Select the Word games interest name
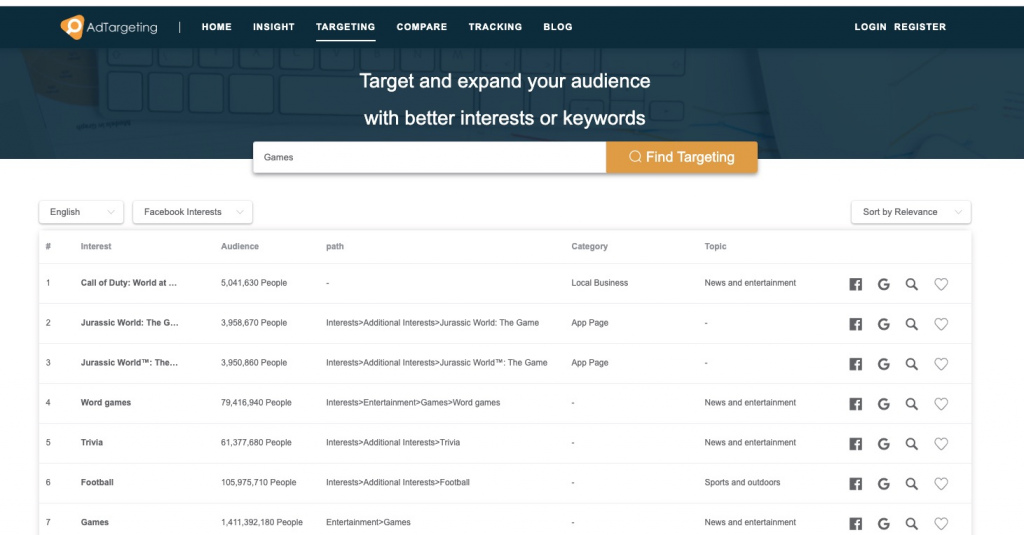This screenshot has height=535, width=1024. [106, 402]
